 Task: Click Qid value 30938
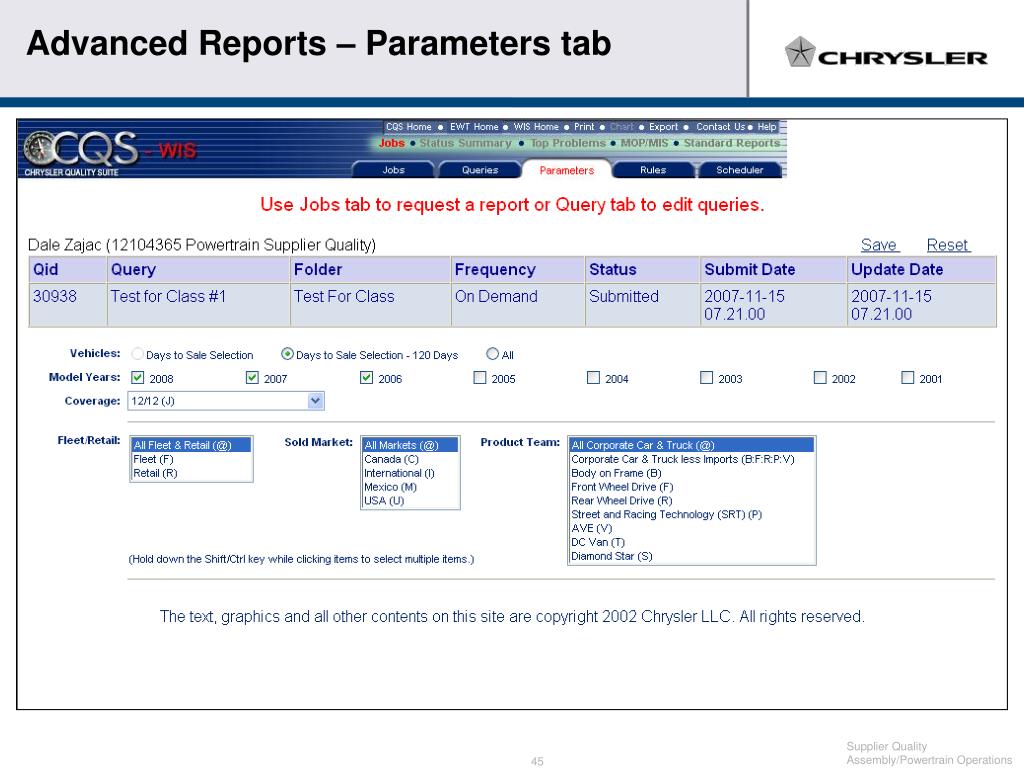coord(55,296)
